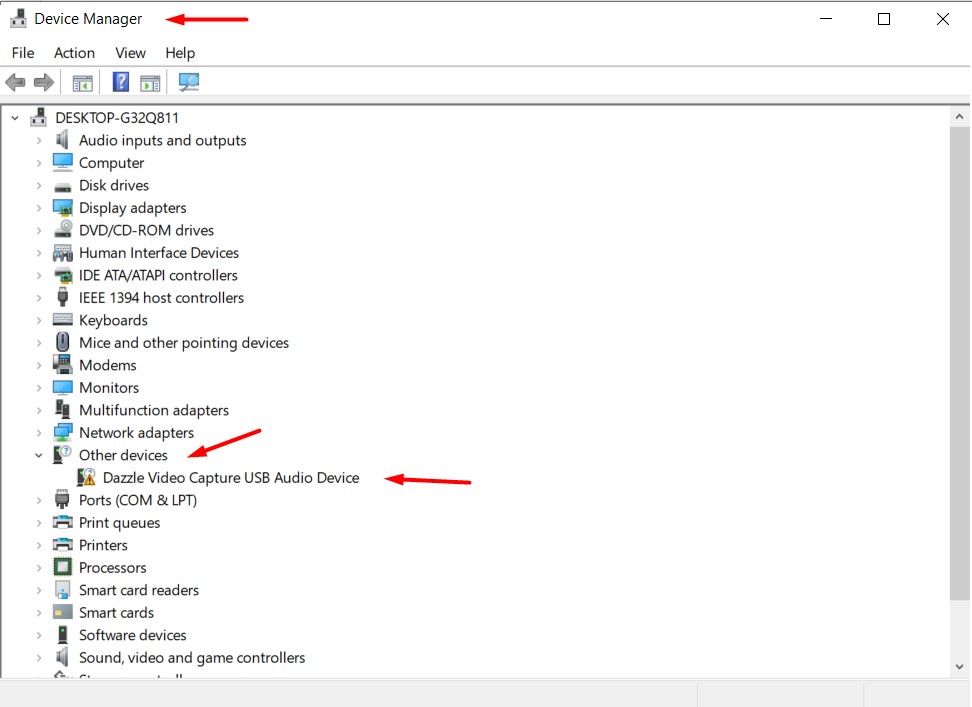This screenshot has height=707, width=972.
Task: Select the Disk drives label
Action: tap(113, 185)
